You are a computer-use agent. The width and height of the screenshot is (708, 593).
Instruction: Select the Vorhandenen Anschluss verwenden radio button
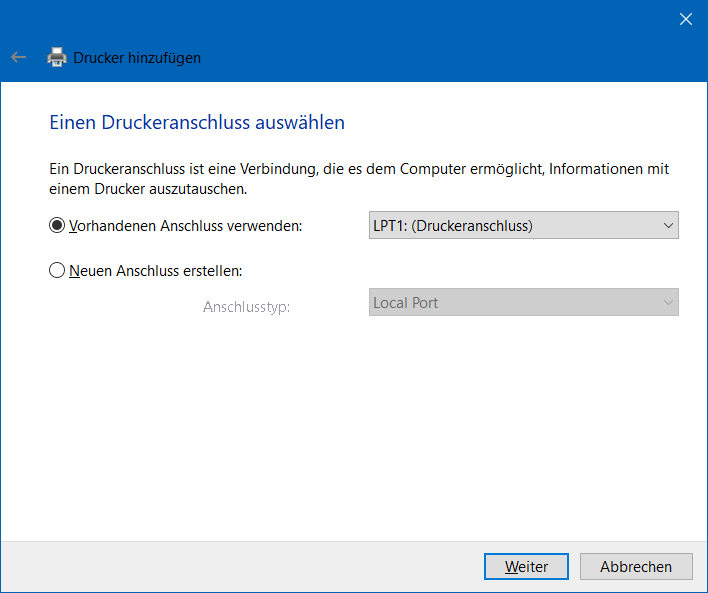click(57, 226)
